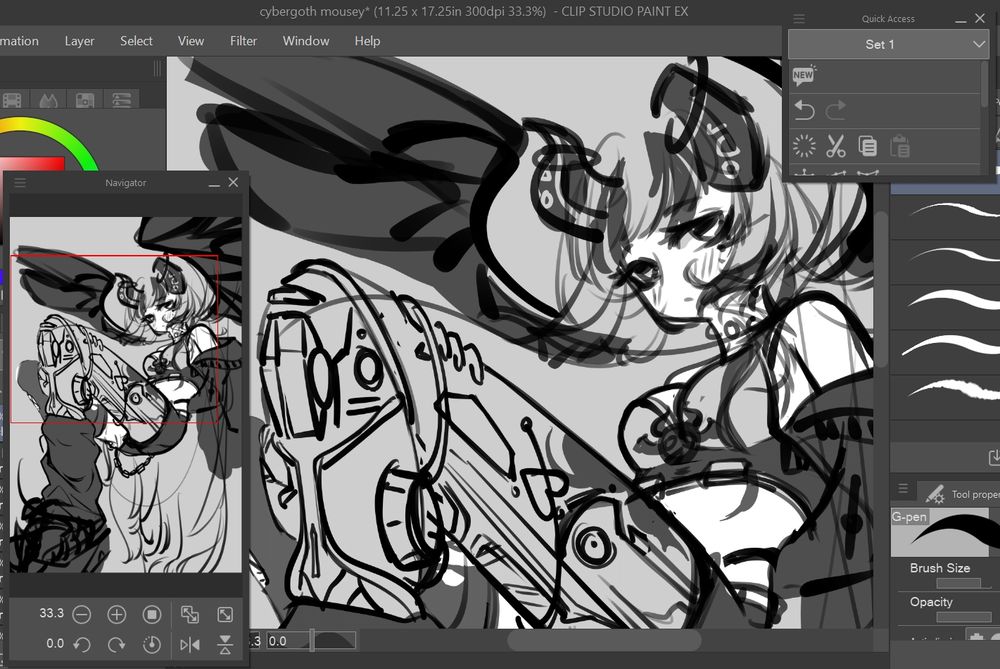The image size is (1000, 669).
Task: Open the Filter menu
Action: (244, 41)
